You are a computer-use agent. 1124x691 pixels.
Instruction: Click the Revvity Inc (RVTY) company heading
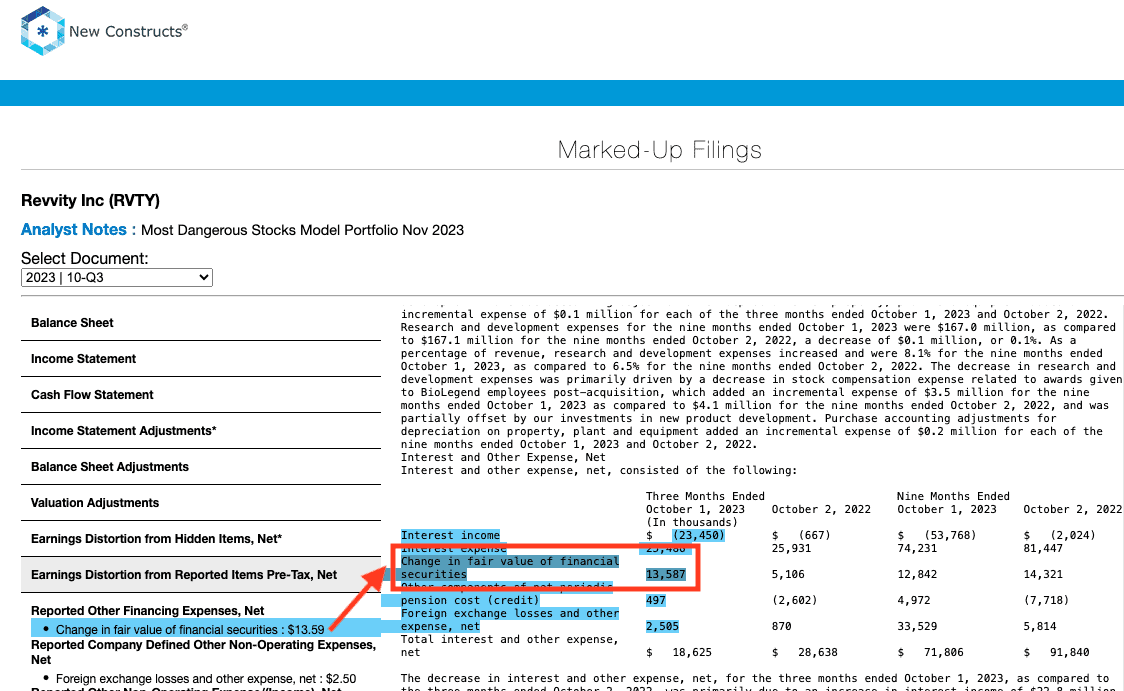click(x=90, y=200)
